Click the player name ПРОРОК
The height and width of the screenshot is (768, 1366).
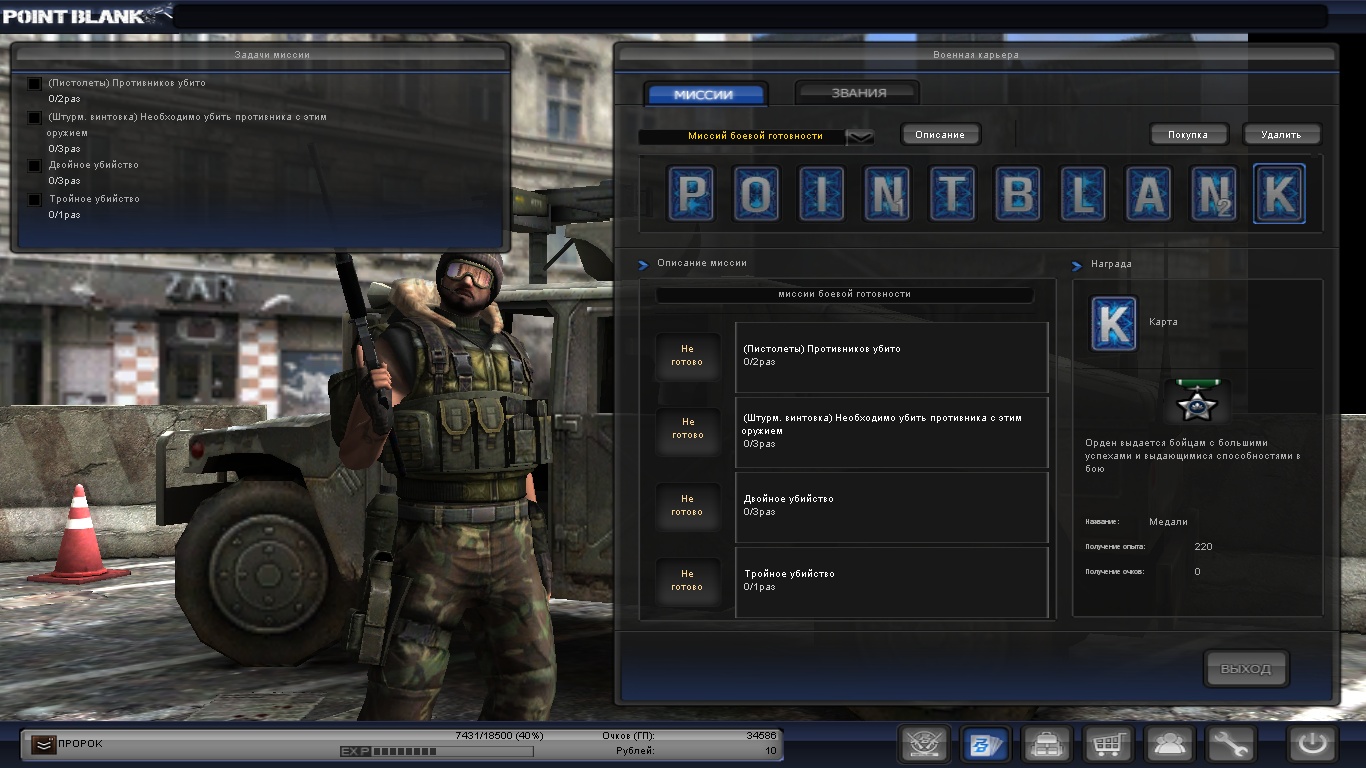[80, 743]
